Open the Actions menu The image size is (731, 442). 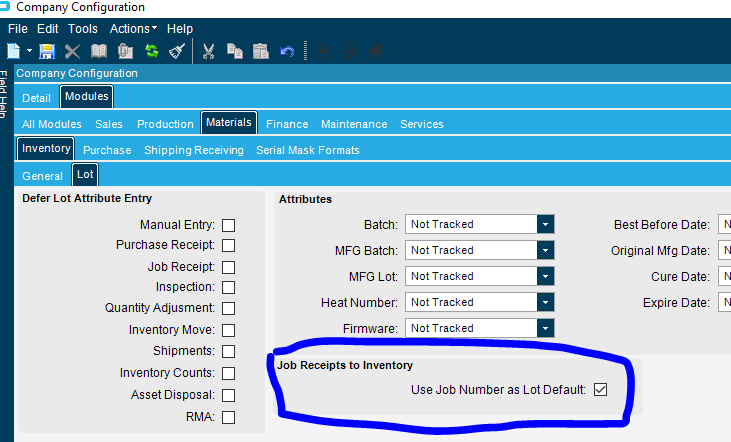click(x=133, y=29)
